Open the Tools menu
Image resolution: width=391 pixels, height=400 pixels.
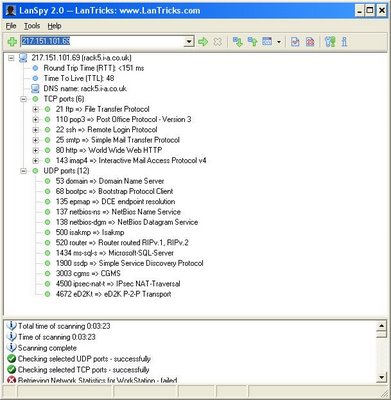[x=32, y=26]
